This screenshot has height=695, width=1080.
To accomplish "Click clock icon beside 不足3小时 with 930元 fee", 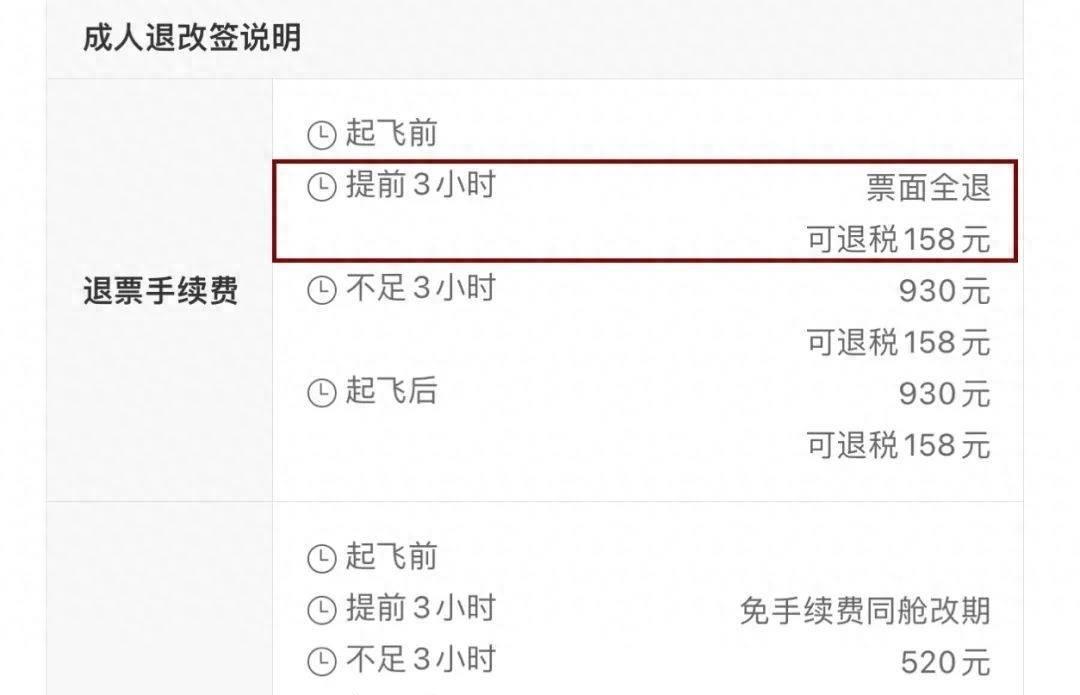I will [x=321, y=290].
